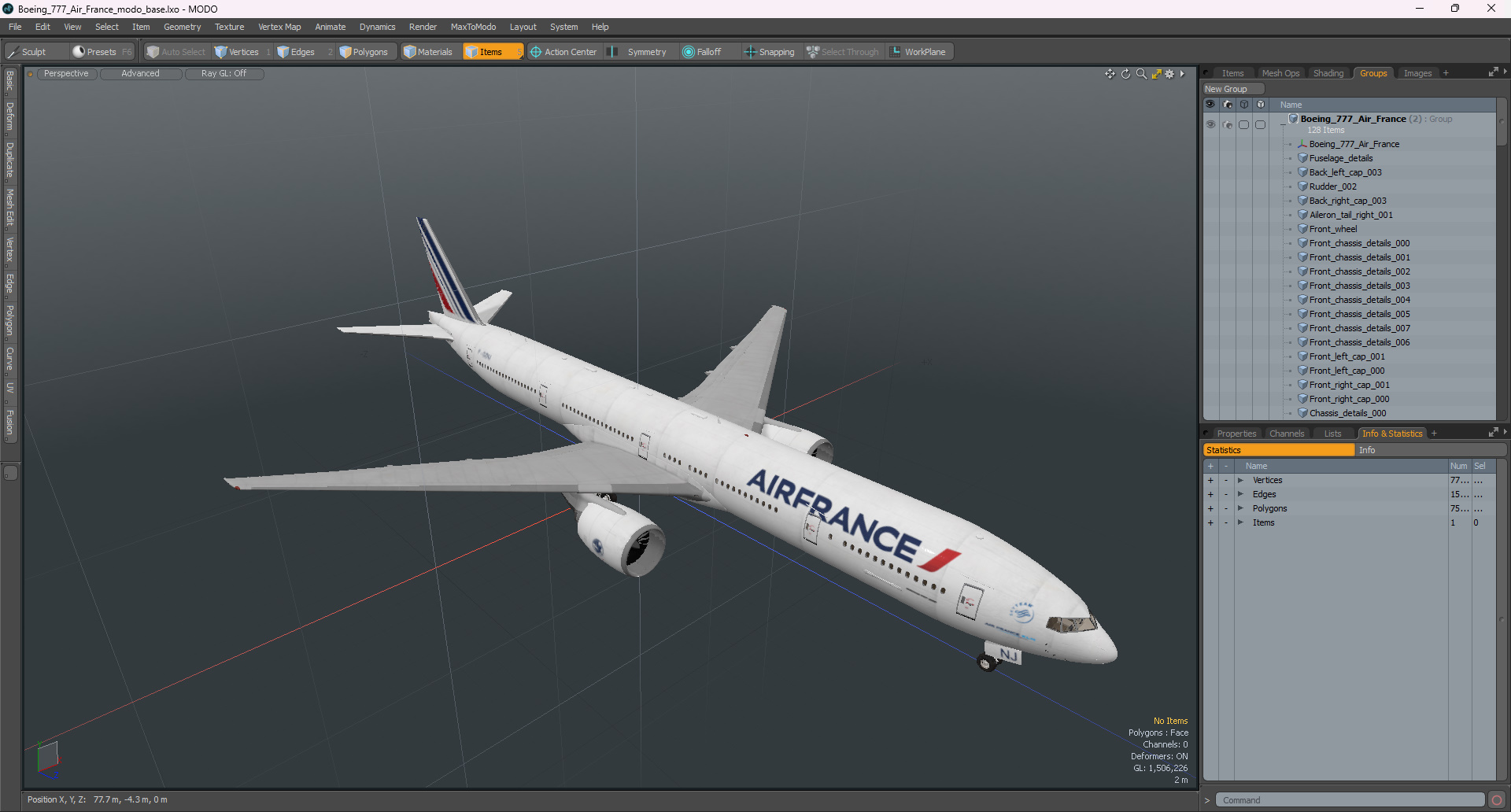The height and width of the screenshot is (812, 1511).
Task: Toggle the first checkbox of the Boeing group row
Action: [x=1244, y=124]
